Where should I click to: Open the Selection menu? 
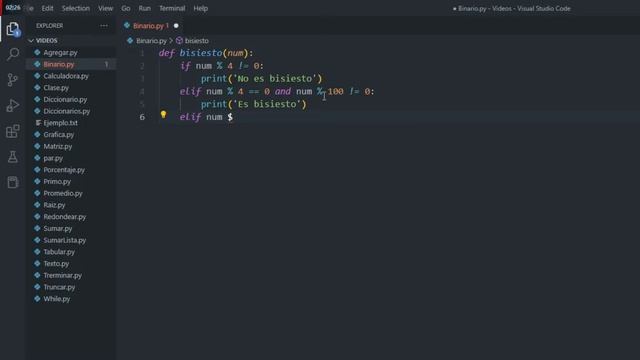tap(76, 8)
